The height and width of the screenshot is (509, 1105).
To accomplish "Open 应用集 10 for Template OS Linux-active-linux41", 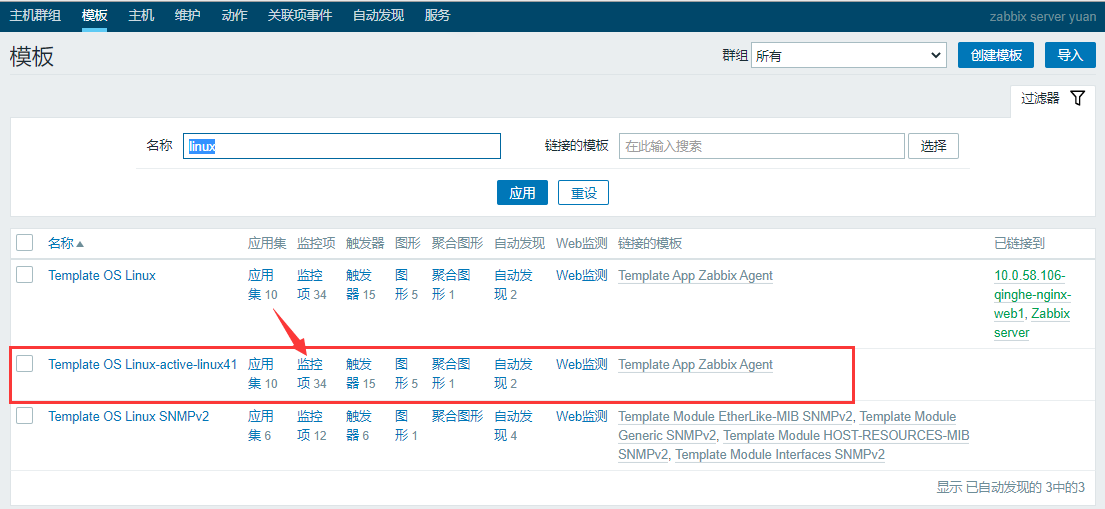I will (263, 374).
